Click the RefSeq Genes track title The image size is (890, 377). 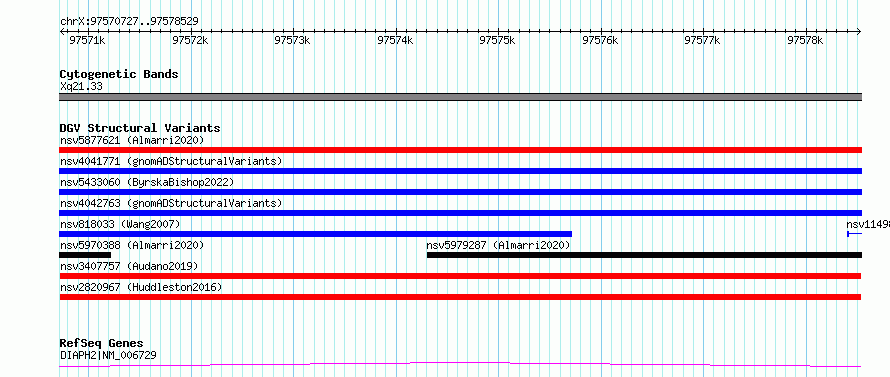(x=102, y=344)
